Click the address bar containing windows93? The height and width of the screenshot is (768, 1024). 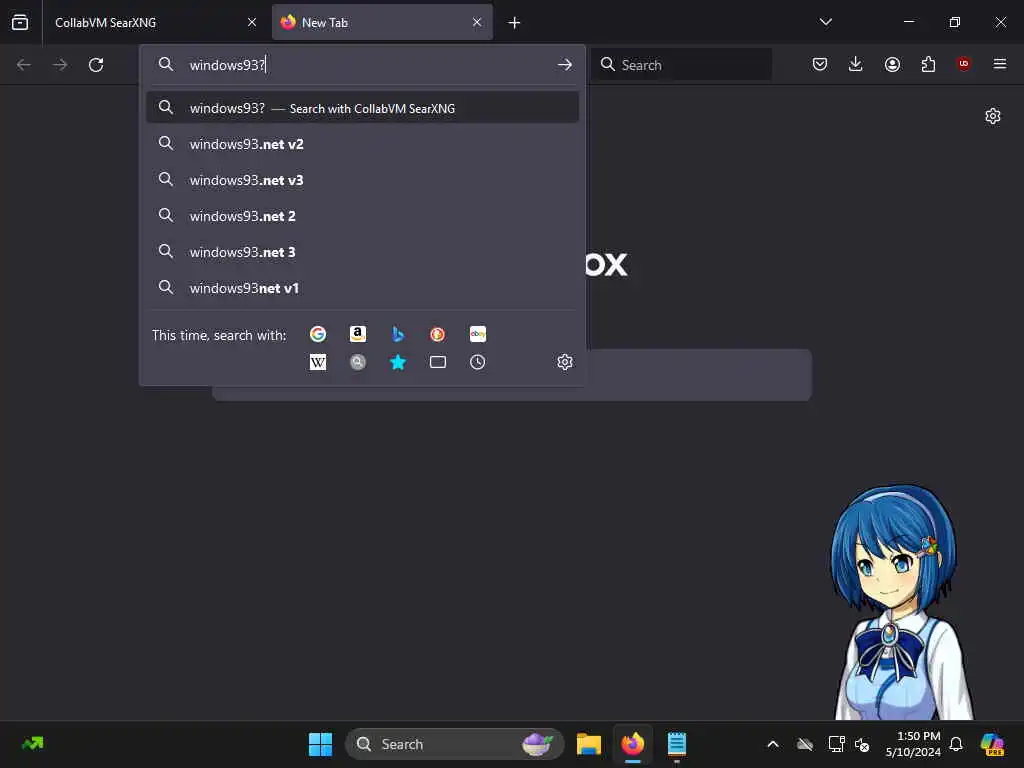tap(362, 65)
